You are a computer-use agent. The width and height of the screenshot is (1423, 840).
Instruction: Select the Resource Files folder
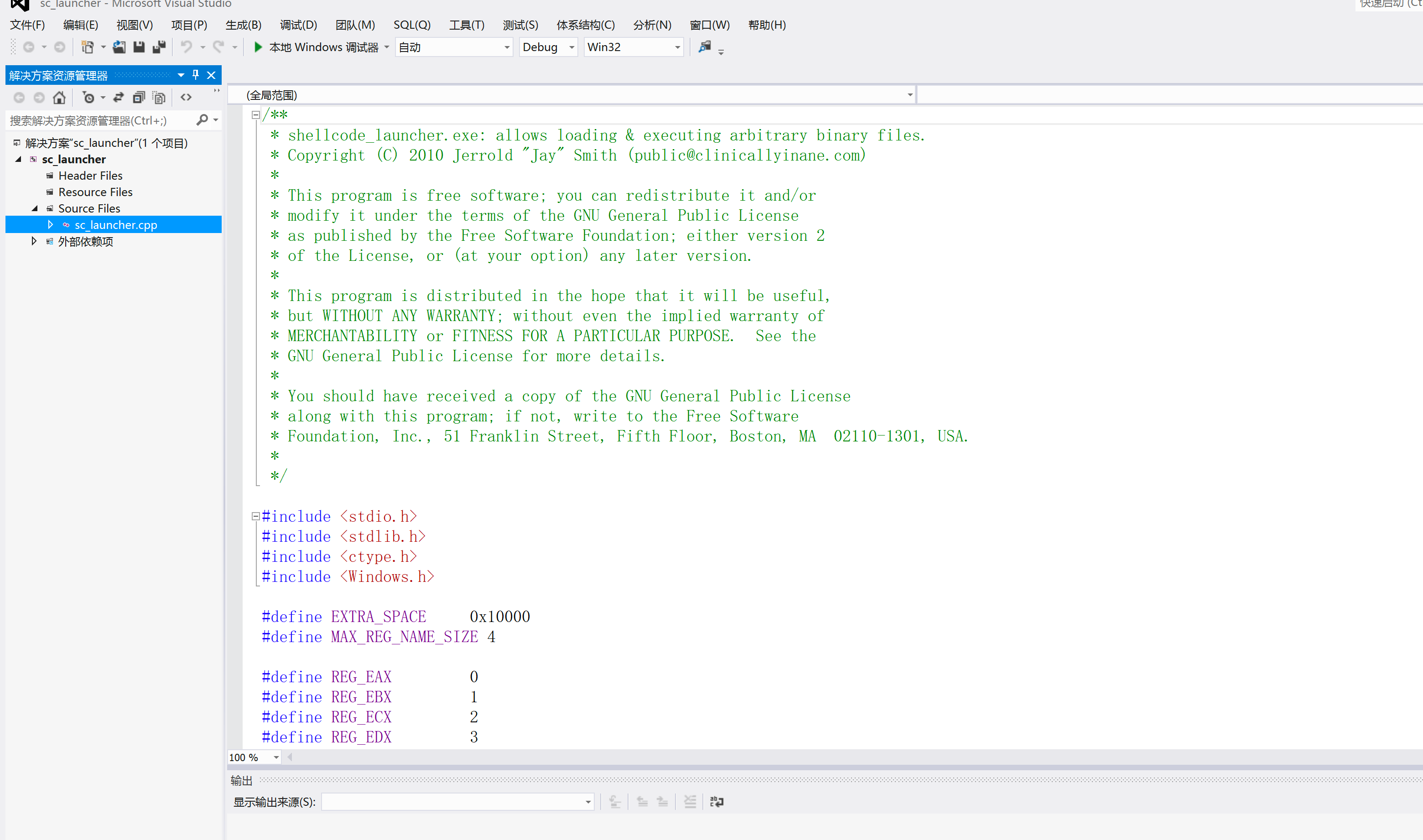click(x=96, y=192)
